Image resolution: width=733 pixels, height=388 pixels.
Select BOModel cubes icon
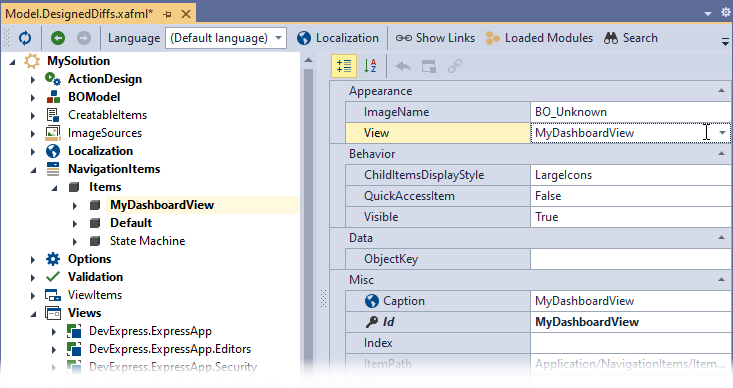[53, 97]
